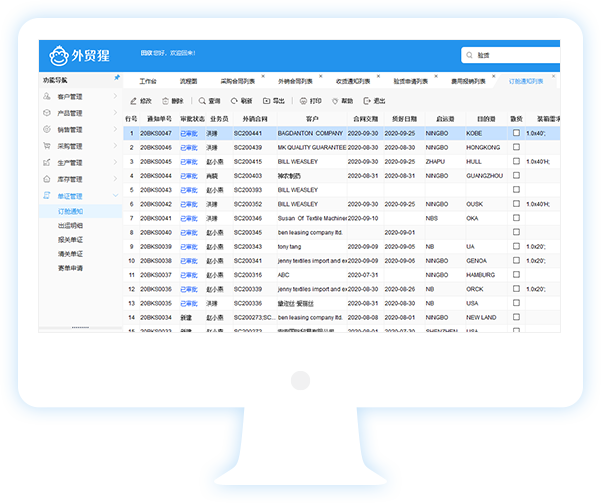Viewport: 601px width, 503px height.
Task: Click the 打印 print icon
Action: (303, 101)
